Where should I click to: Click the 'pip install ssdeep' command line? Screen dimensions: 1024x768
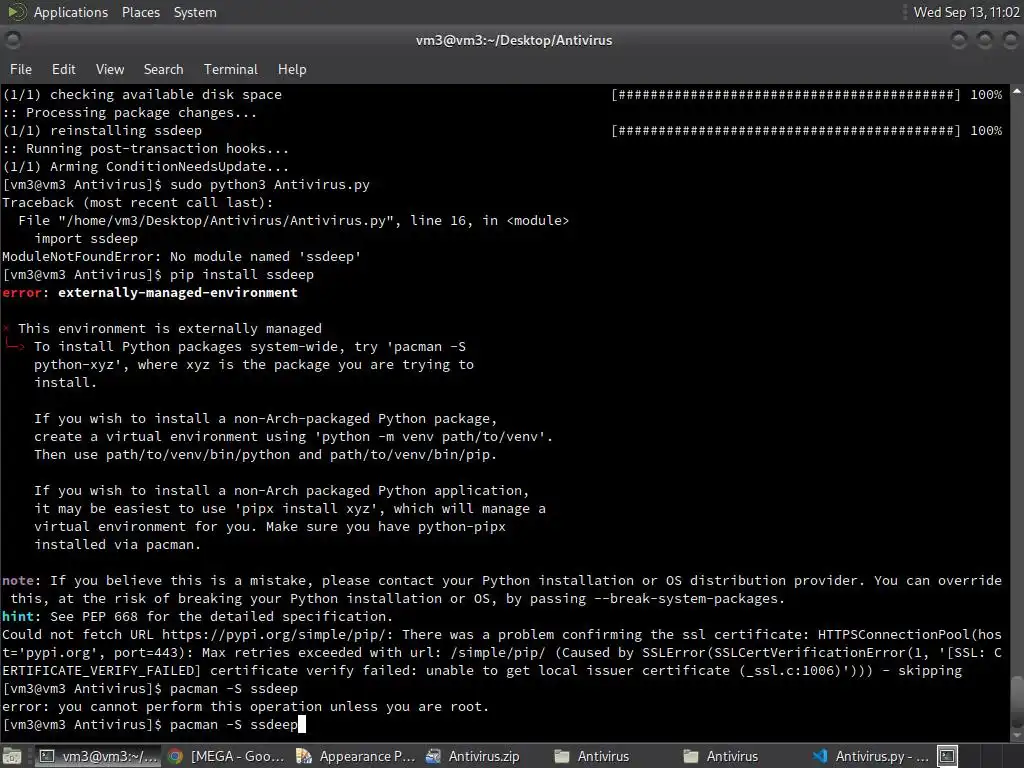pos(158,275)
